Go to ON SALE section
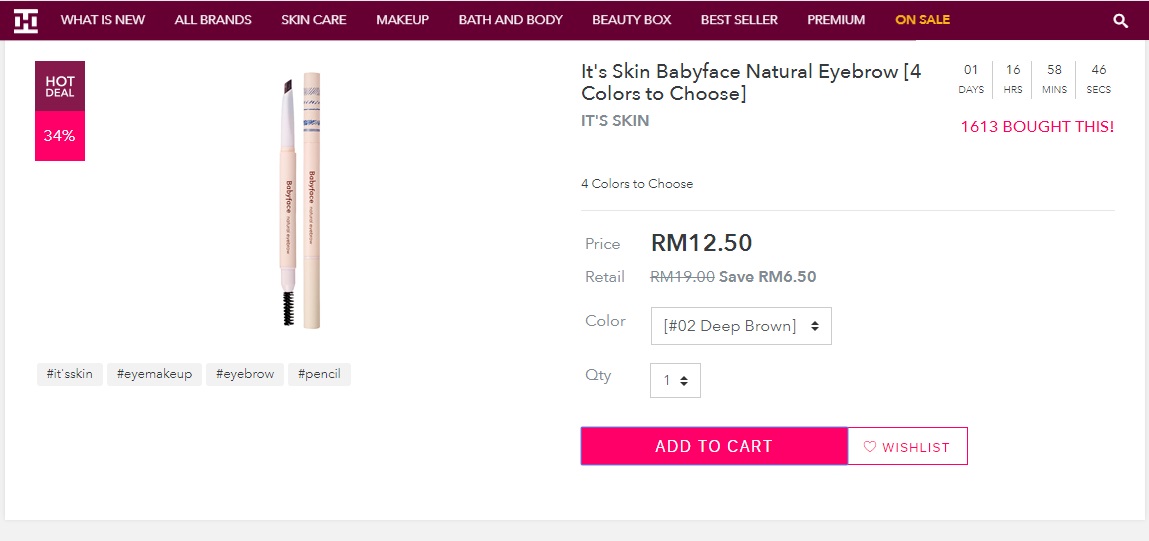This screenshot has height=541, width=1149. pyautogui.click(x=923, y=20)
